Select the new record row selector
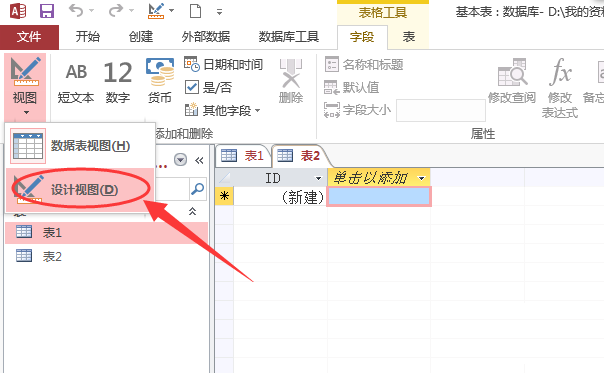 click(224, 196)
